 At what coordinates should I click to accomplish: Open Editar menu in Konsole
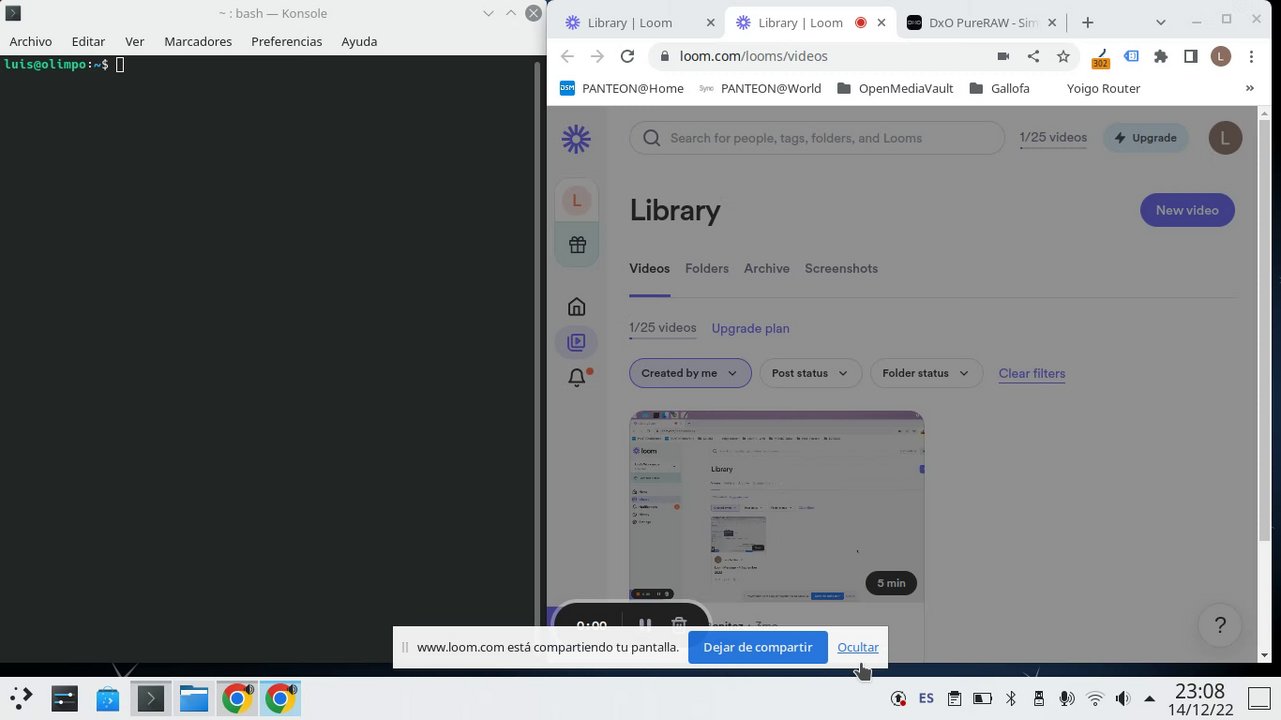point(88,41)
